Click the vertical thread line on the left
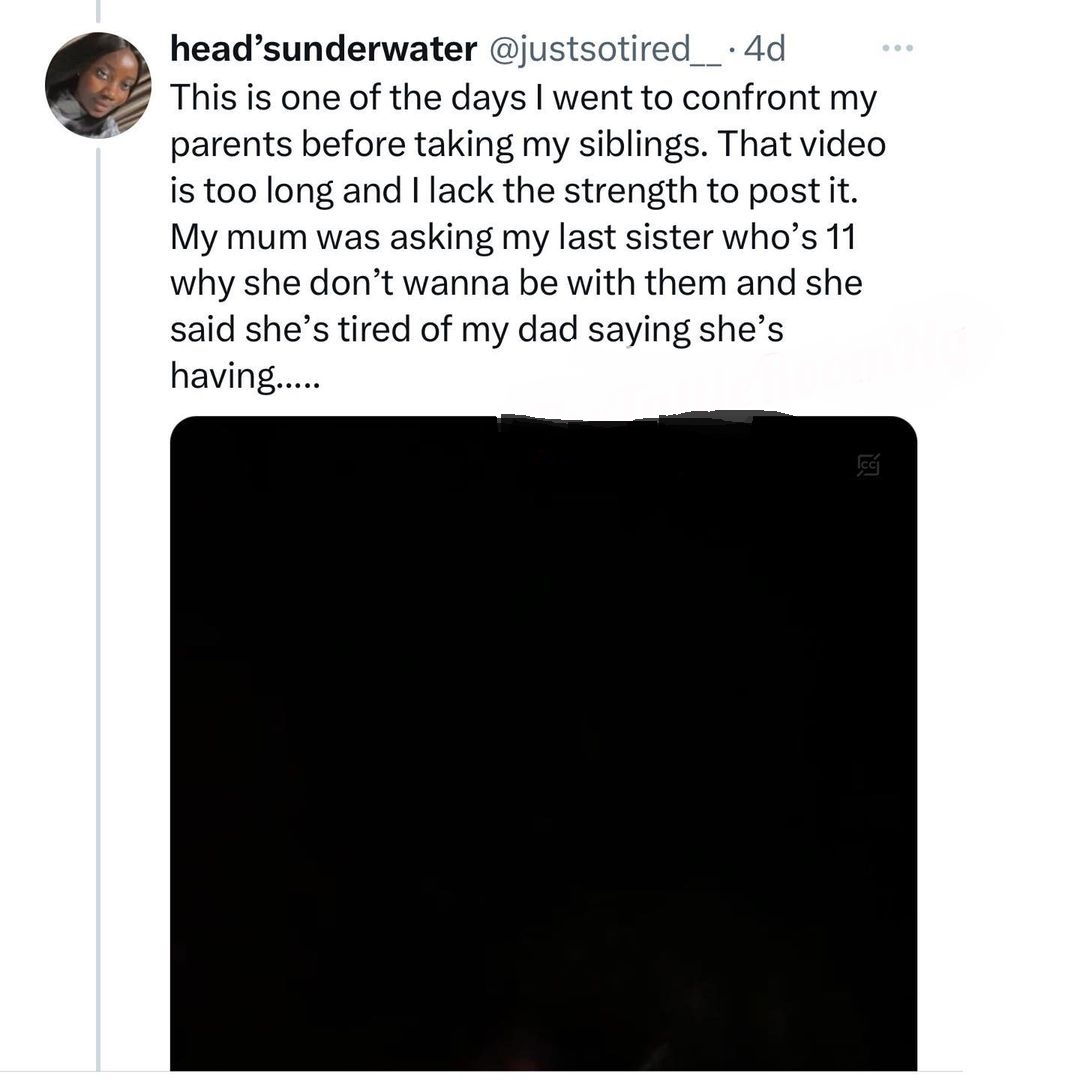This screenshot has height=1080, width=1080. (x=98, y=600)
